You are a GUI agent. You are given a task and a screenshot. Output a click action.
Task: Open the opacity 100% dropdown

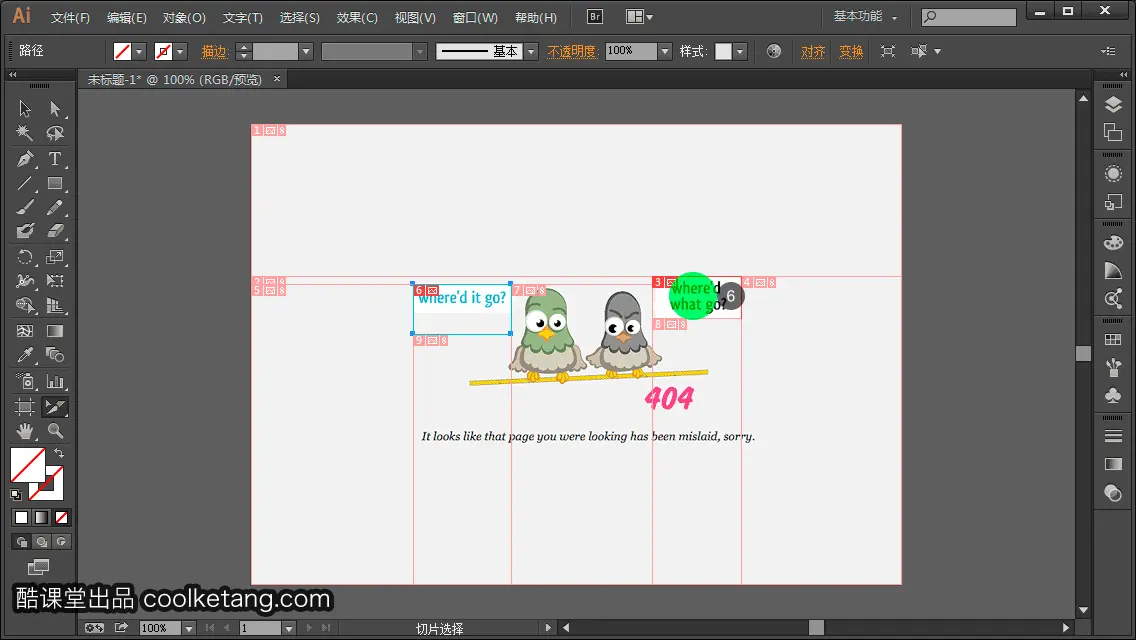665,51
